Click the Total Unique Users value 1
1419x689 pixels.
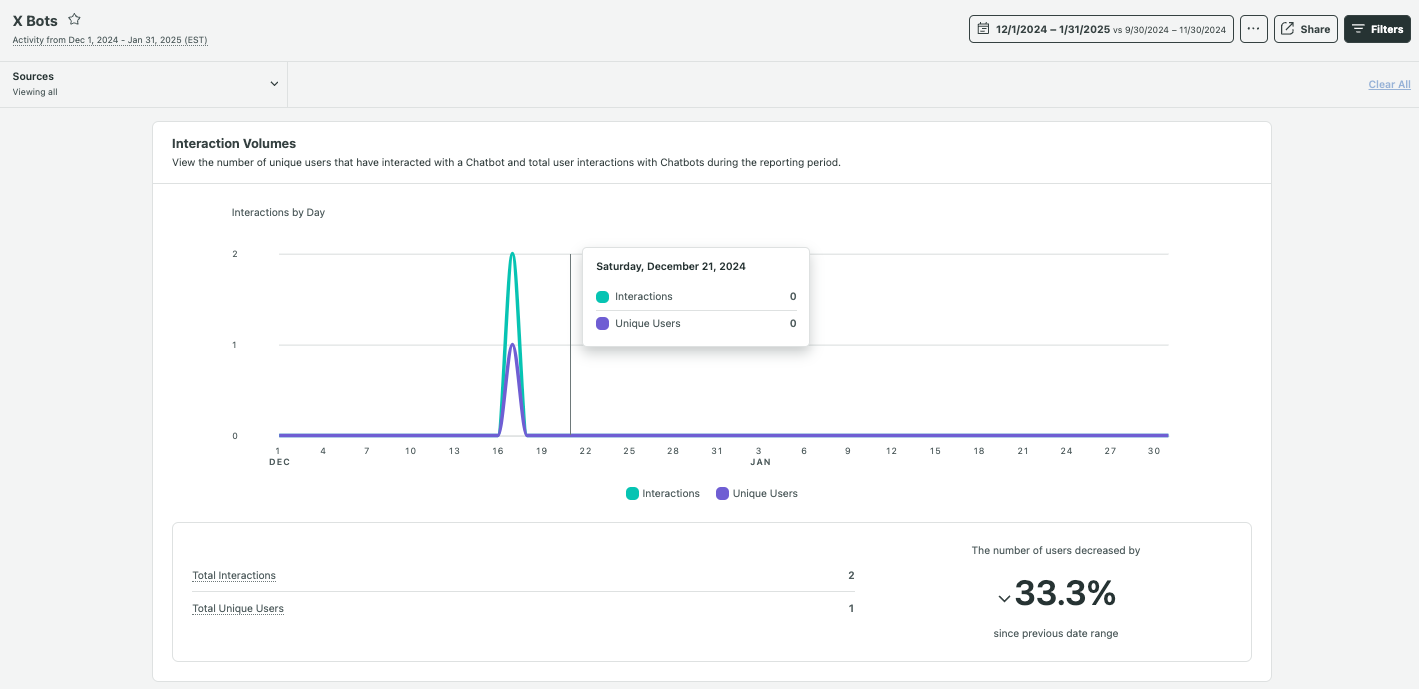pos(851,608)
